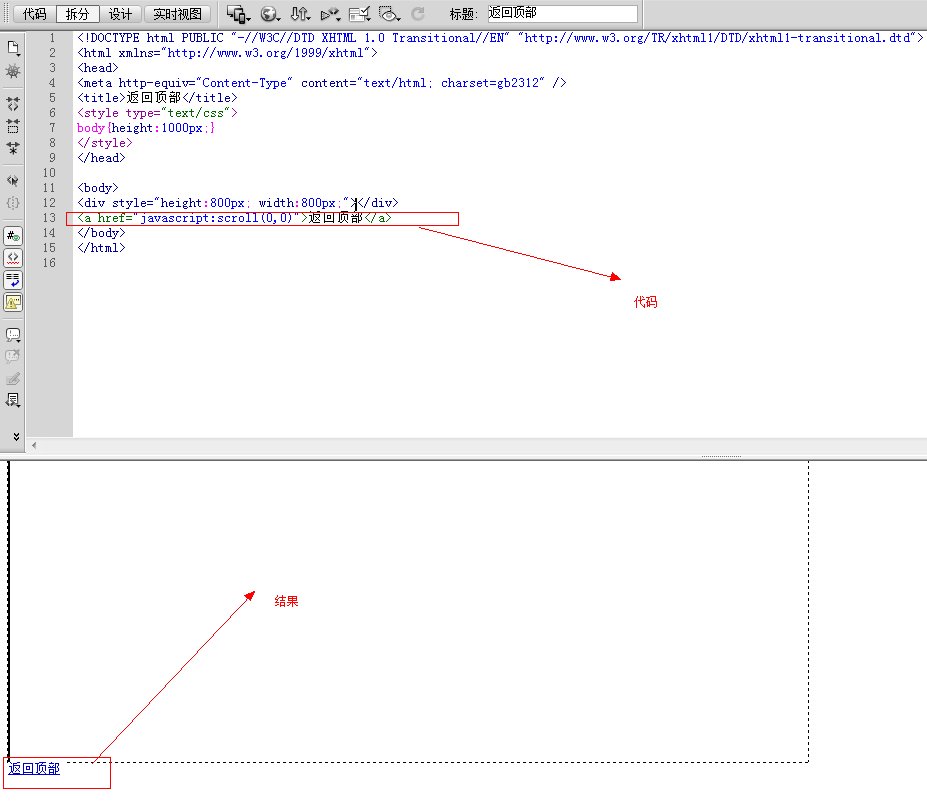Click the W3C validation icon

[x=329, y=14]
